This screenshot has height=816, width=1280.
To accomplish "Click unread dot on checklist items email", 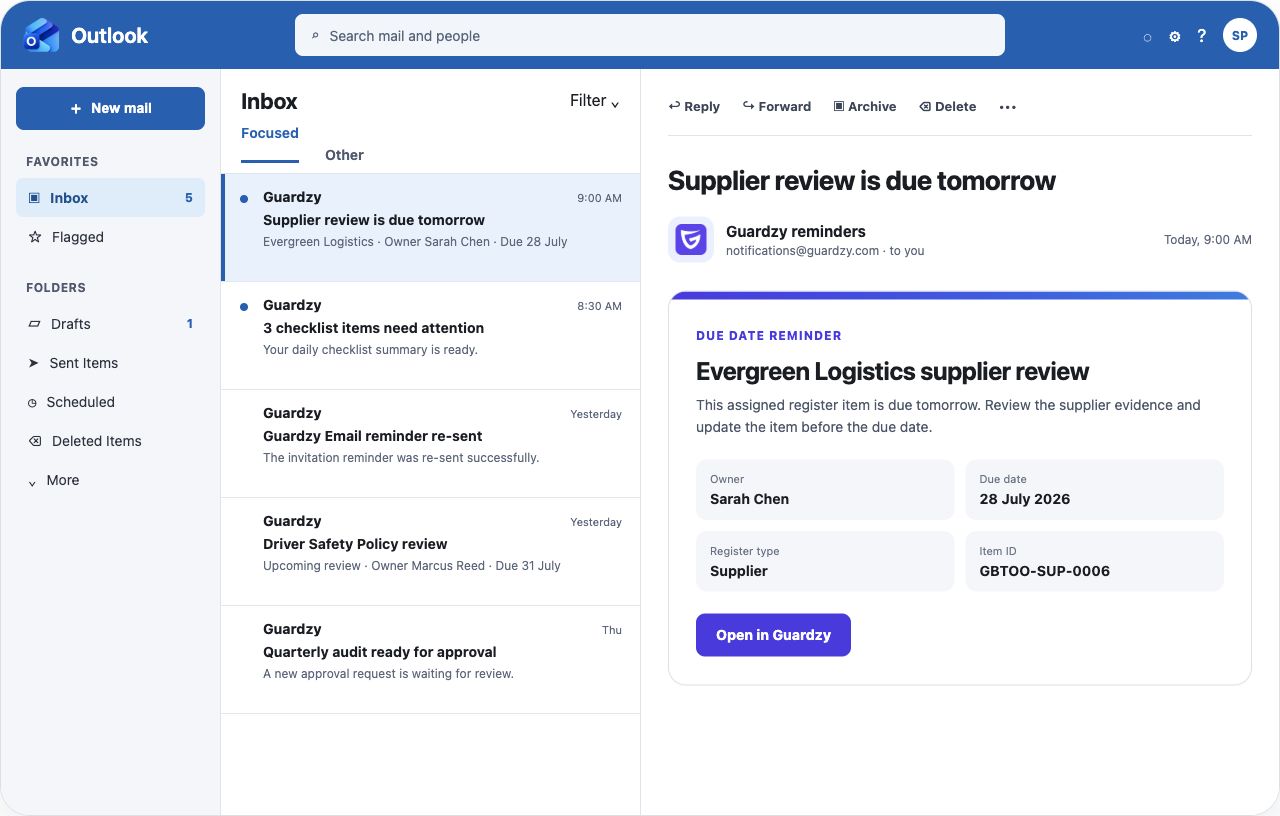I will [x=244, y=307].
